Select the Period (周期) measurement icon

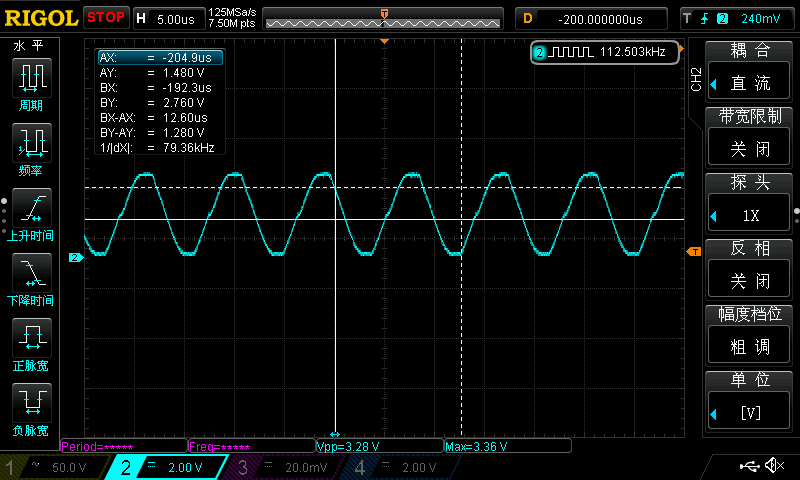pyautogui.click(x=32, y=78)
